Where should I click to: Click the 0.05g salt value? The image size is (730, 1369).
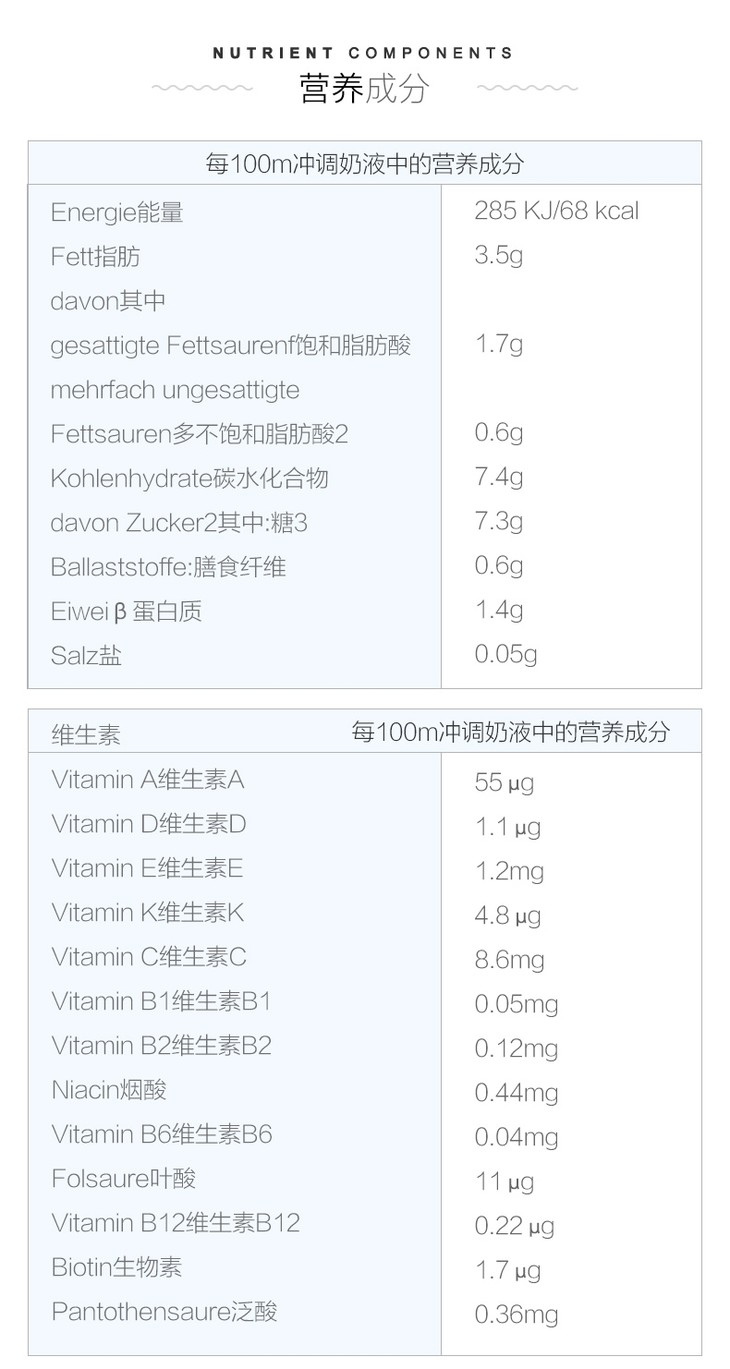505,654
